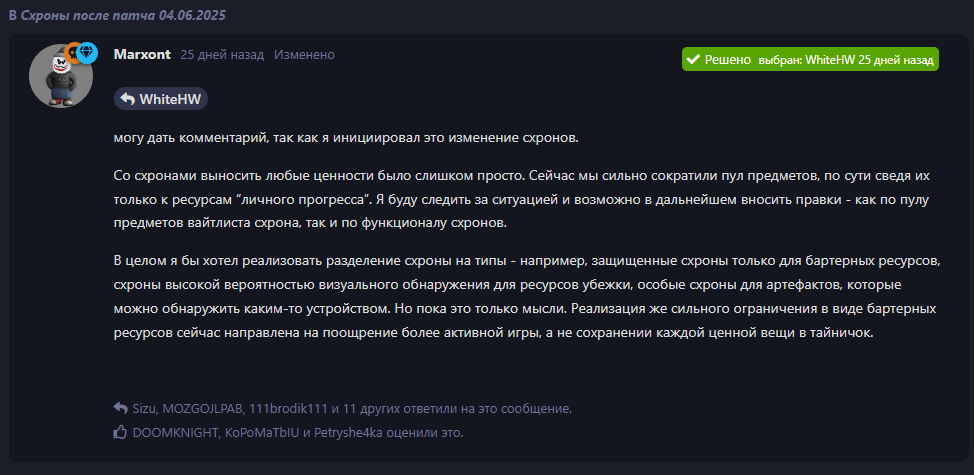
Task: Open the post's '25 дней назад' timestamp
Action: tap(222, 55)
